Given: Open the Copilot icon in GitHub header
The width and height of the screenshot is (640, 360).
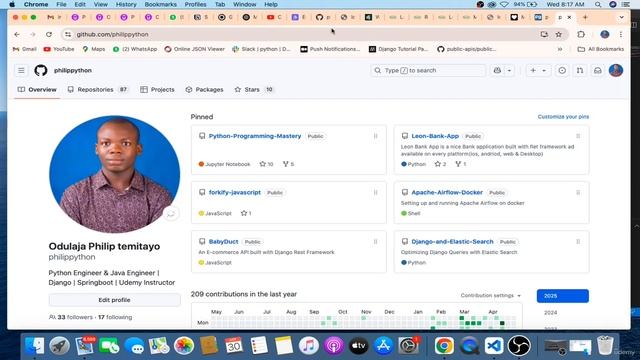Looking at the screenshot, I should click(x=497, y=70).
